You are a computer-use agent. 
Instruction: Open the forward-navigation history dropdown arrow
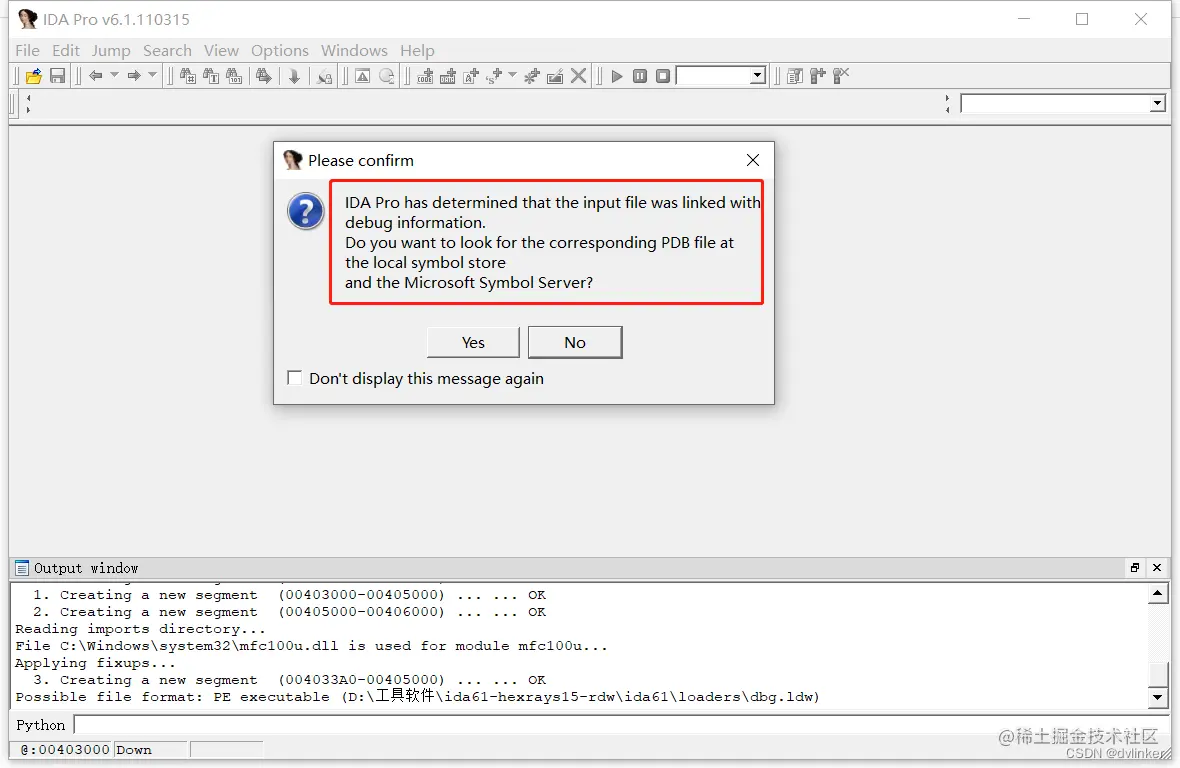[x=152, y=74]
